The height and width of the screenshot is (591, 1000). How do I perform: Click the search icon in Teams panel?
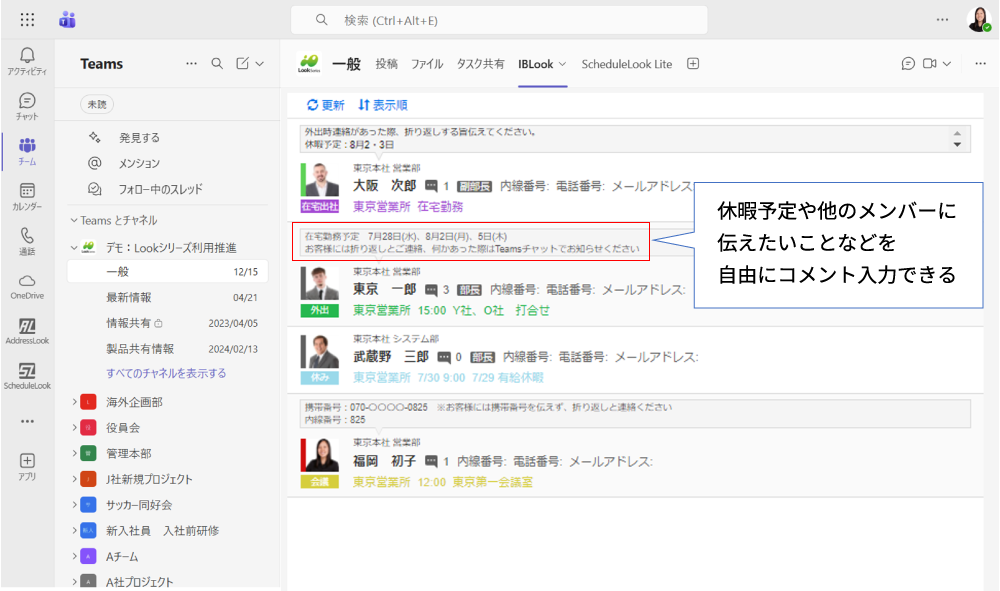217,64
